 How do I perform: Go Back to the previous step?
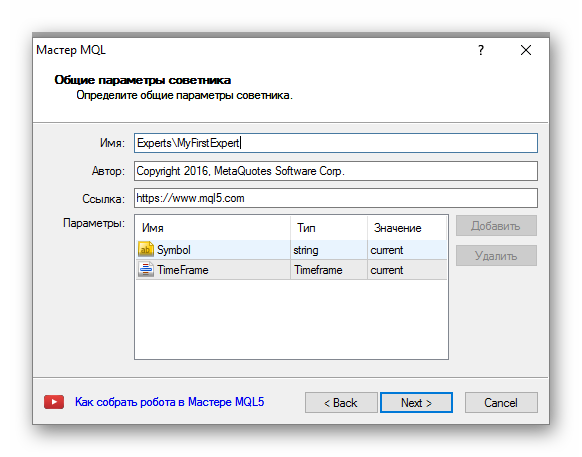point(341,402)
